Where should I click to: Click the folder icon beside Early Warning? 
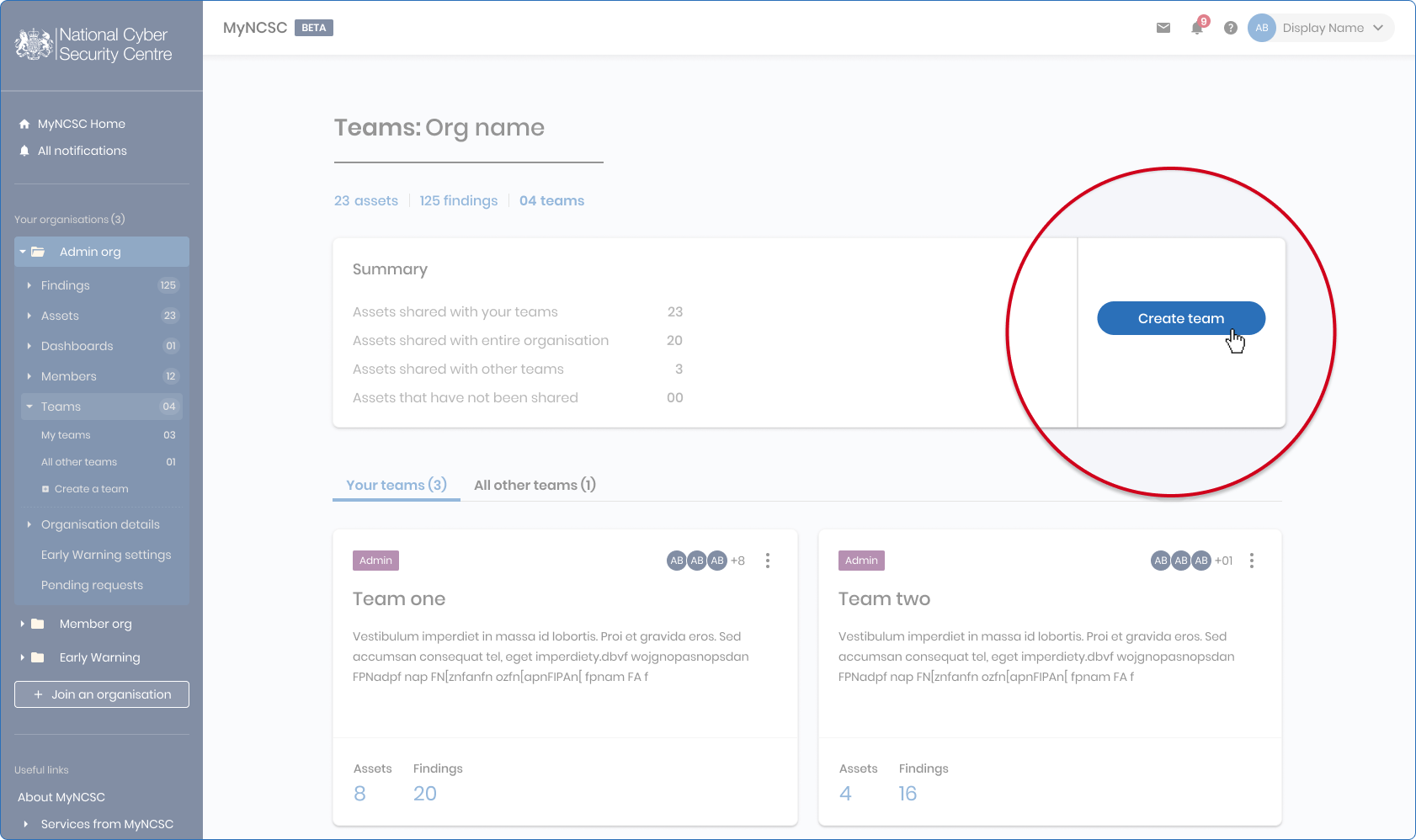38,657
